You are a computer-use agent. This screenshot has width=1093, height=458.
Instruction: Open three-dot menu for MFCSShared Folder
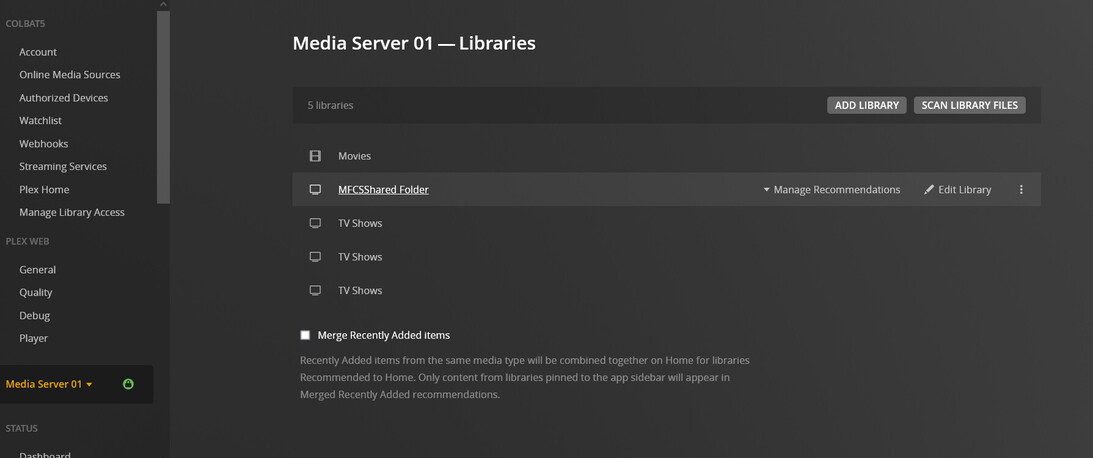1021,190
